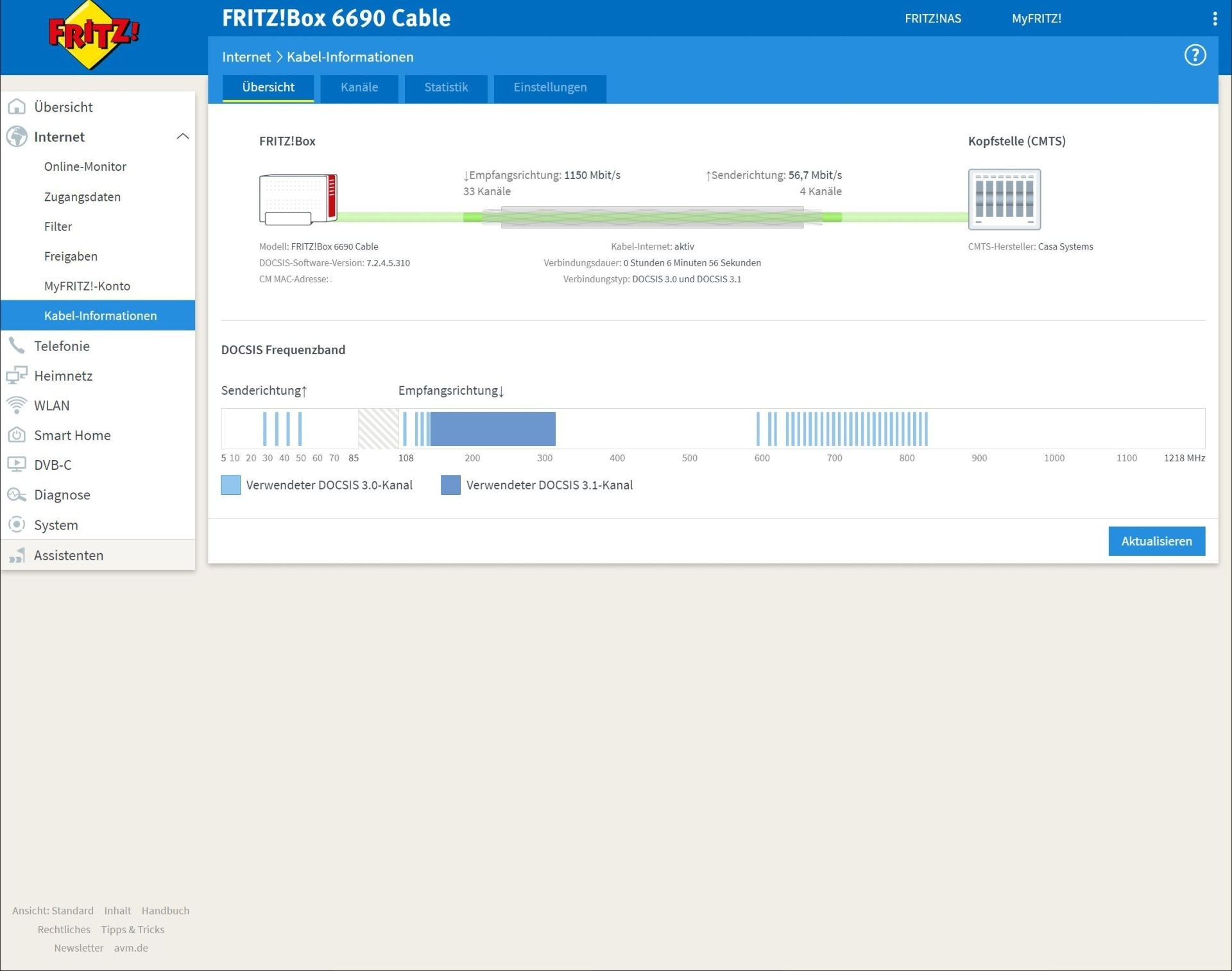
Task: Click the Senderichtung 56,7 Mbit/s value
Action: click(x=815, y=175)
